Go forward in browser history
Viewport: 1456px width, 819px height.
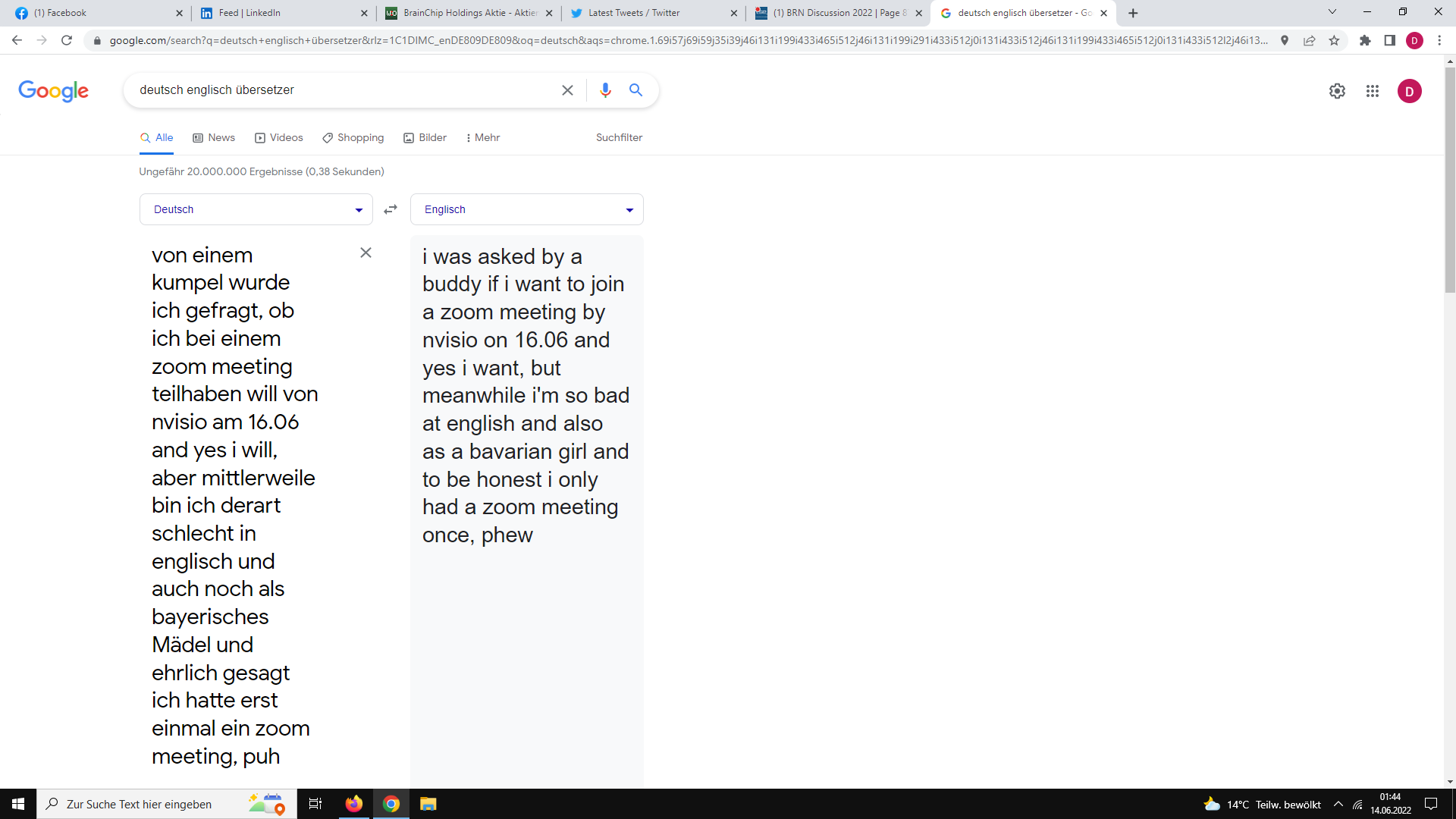pos(42,40)
